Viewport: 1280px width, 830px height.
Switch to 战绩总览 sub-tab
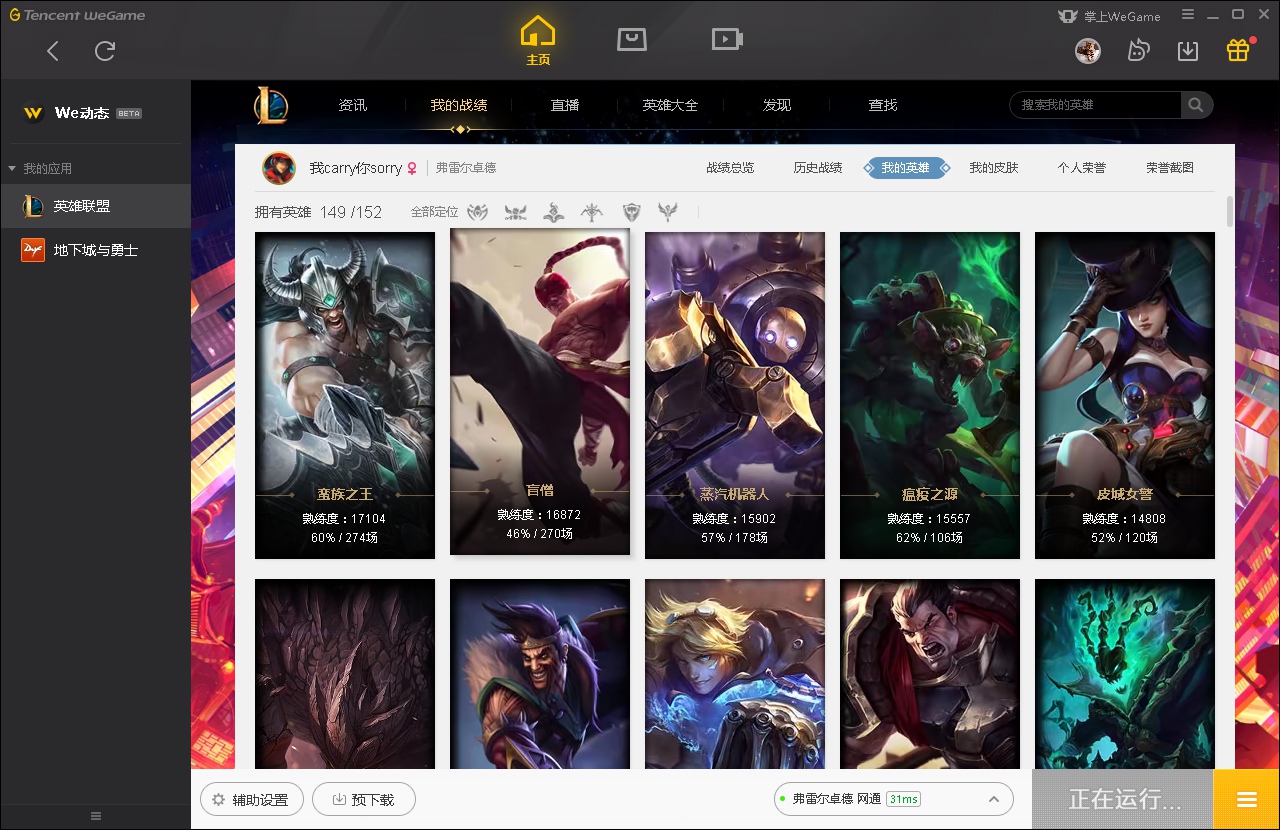pyautogui.click(x=730, y=168)
